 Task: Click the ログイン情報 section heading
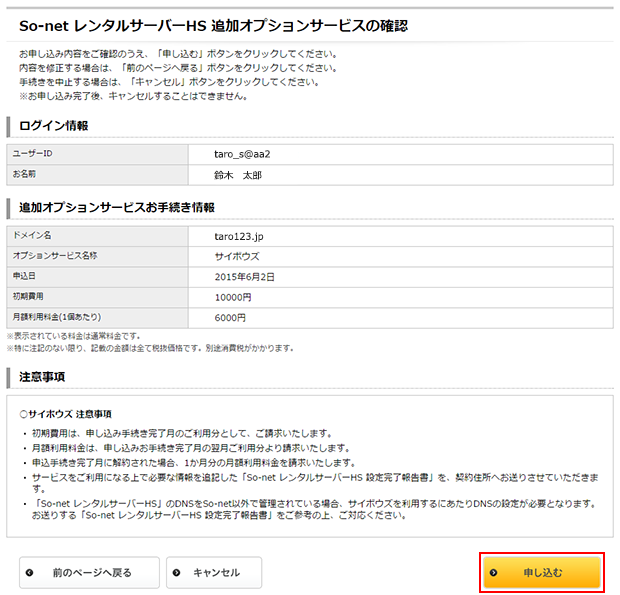pyautogui.click(x=54, y=126)
